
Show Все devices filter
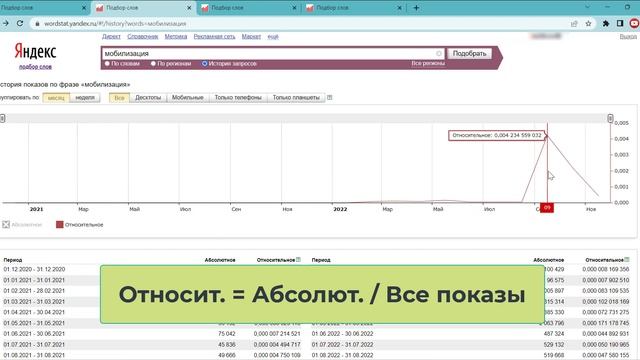(119, 98)
